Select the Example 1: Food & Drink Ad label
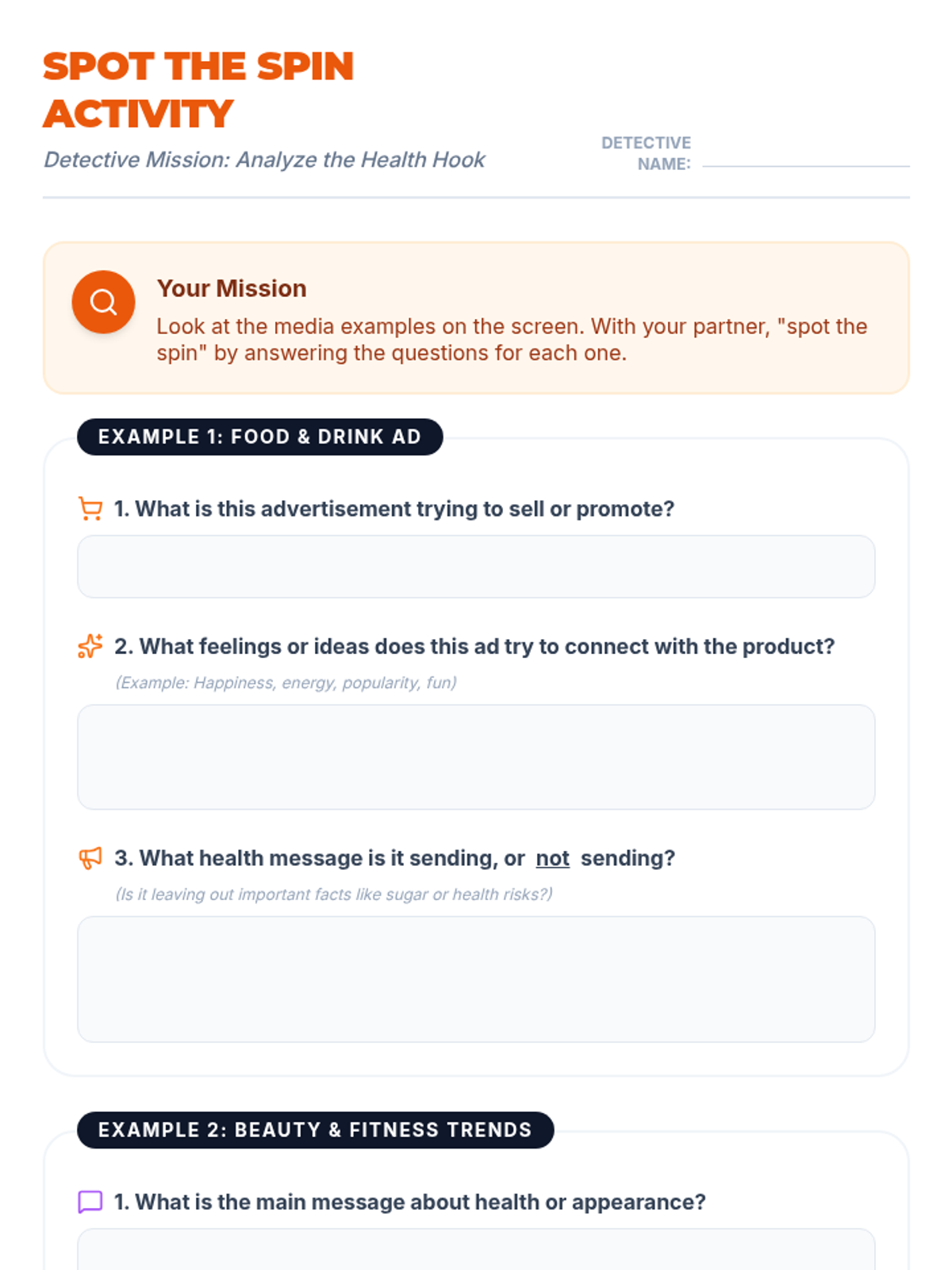952x1270 pixels. (259, 437)
